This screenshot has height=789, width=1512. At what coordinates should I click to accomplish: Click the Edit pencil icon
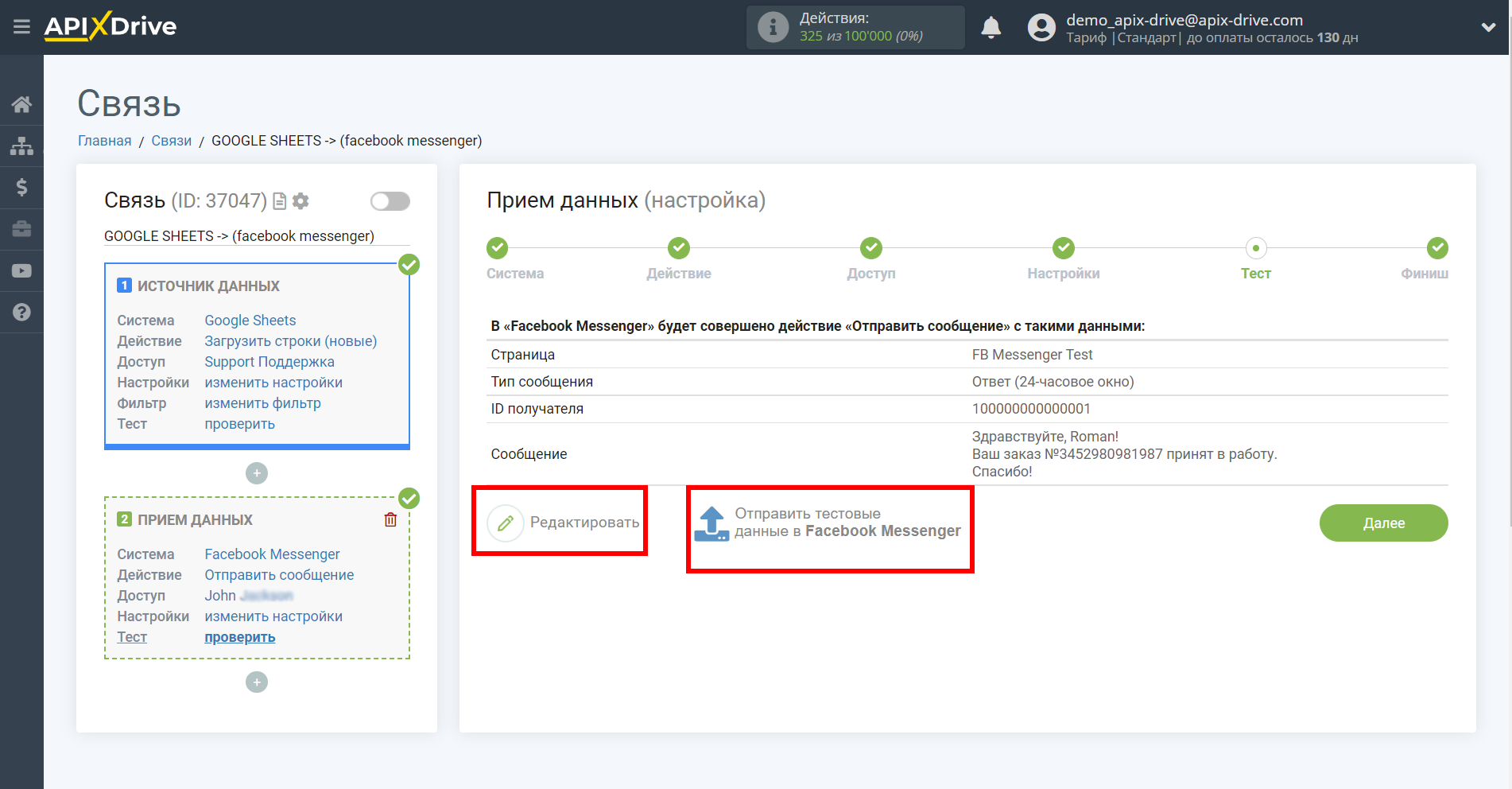(506, 523)
